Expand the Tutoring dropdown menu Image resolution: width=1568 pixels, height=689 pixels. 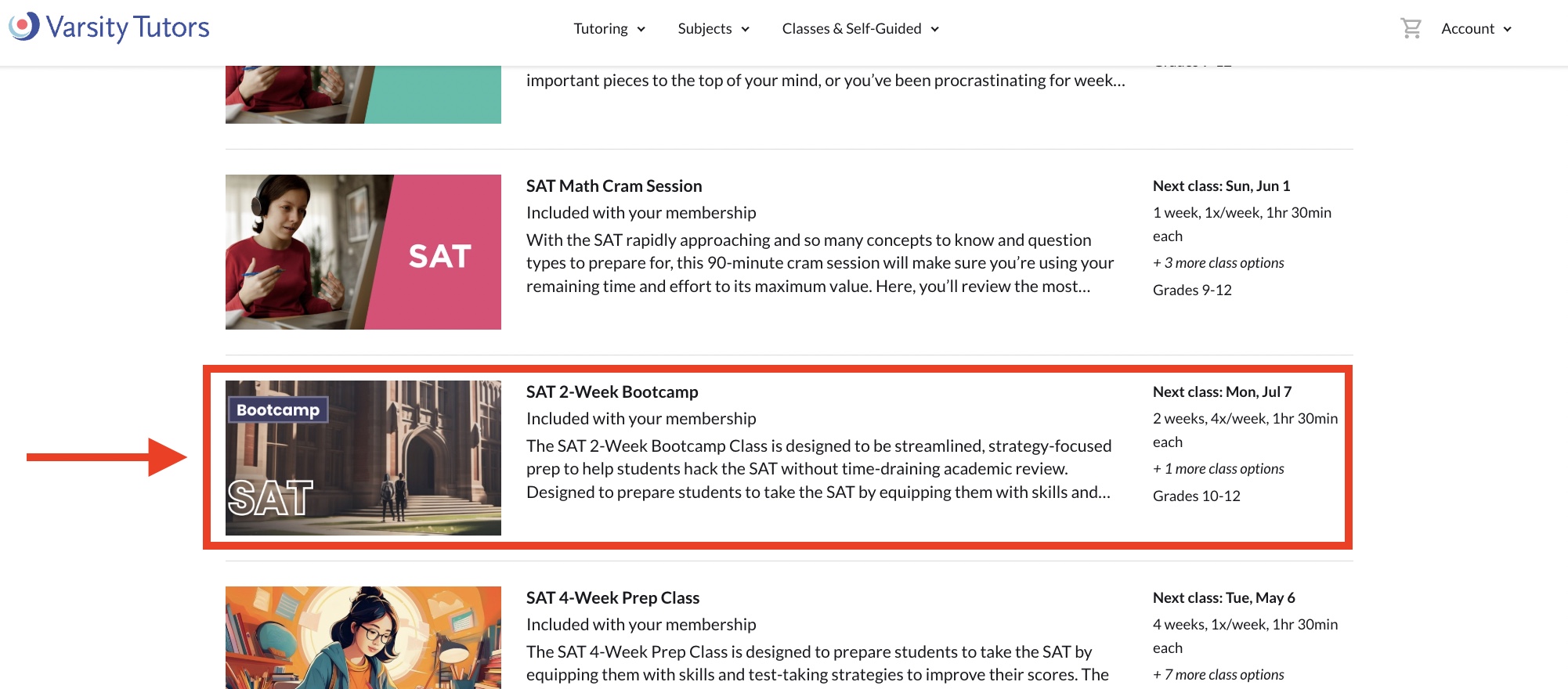tap(609, 29)
